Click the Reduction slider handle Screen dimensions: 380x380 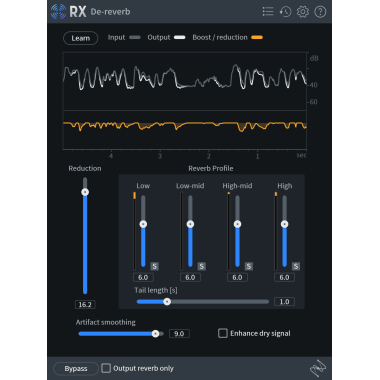[x=85, y=192]
